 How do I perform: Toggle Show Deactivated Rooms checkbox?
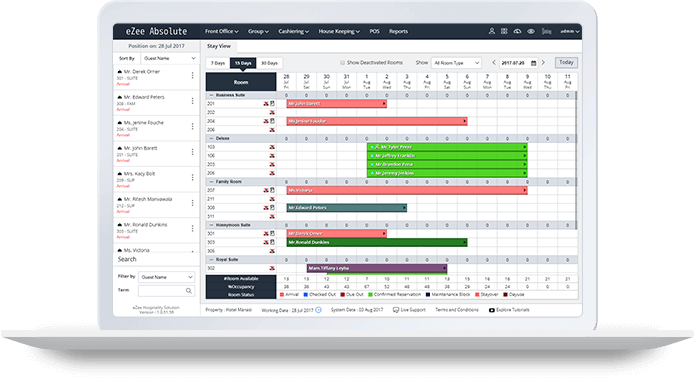(342, 63)
